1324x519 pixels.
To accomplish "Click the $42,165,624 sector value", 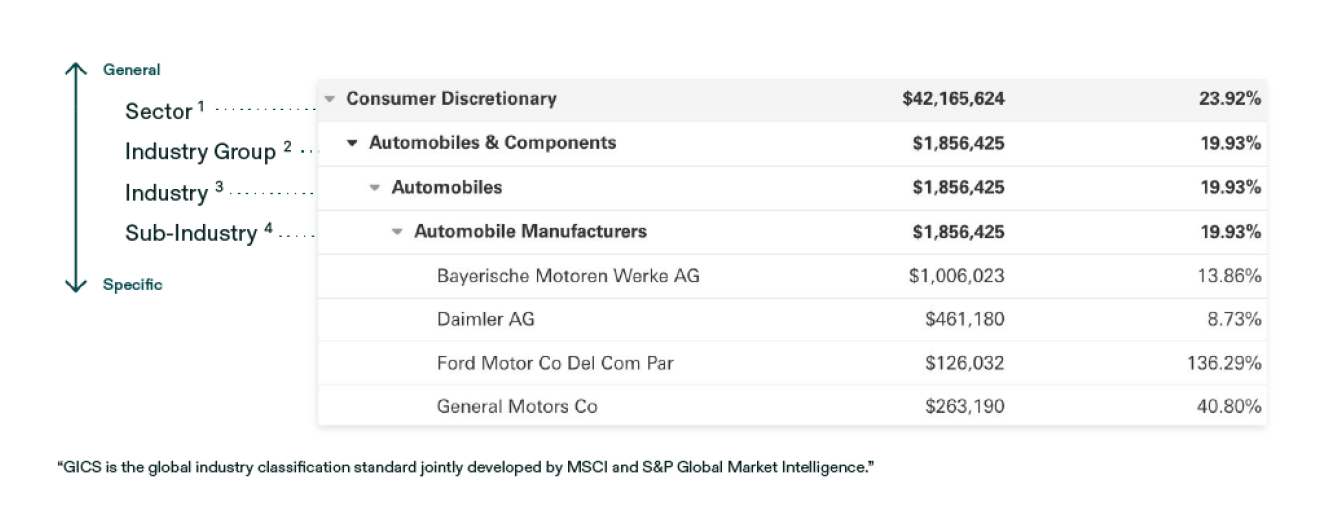I will coord(953,99).
